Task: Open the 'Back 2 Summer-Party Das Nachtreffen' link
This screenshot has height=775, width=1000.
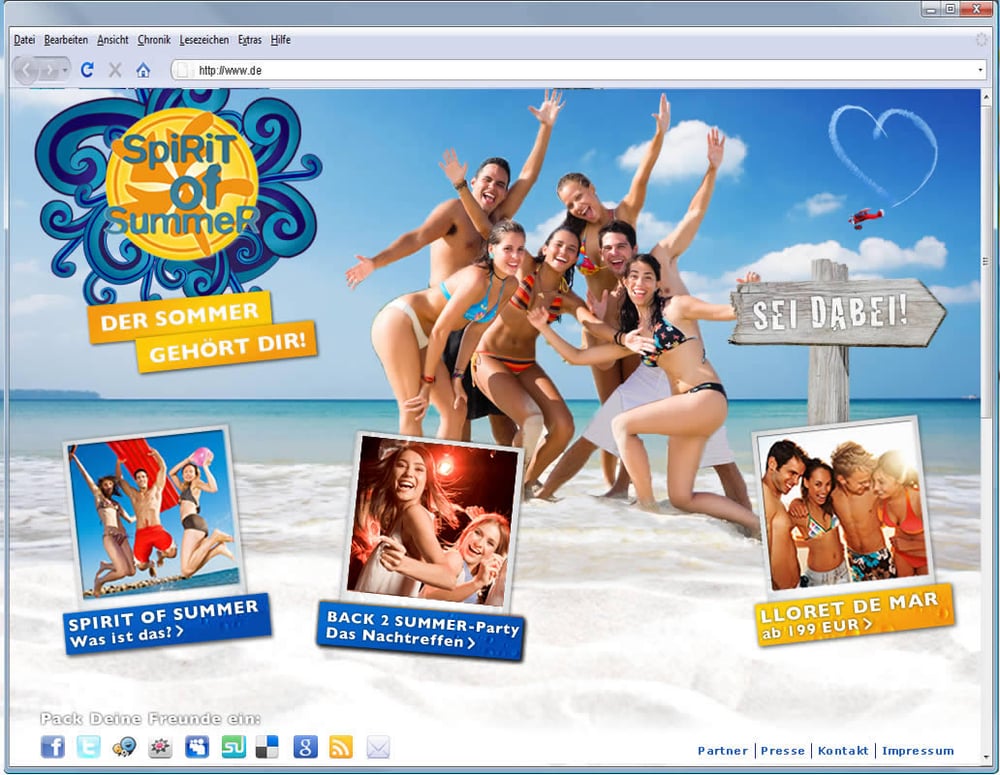Action: (421, 630)
